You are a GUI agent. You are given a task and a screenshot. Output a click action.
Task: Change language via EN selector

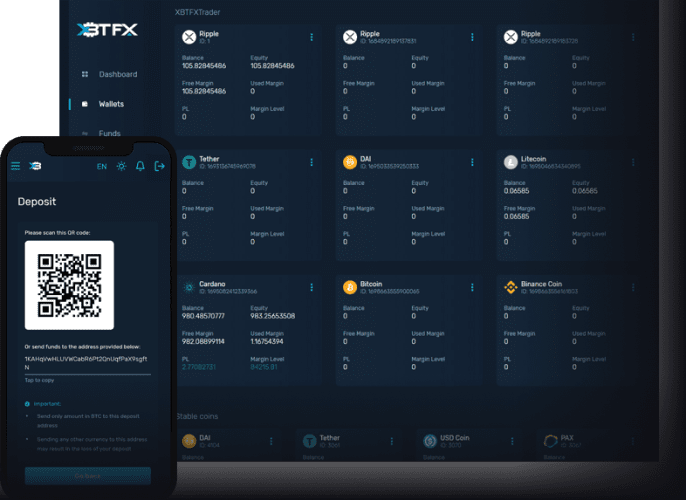pyautogui.click(x=102, y=166)
